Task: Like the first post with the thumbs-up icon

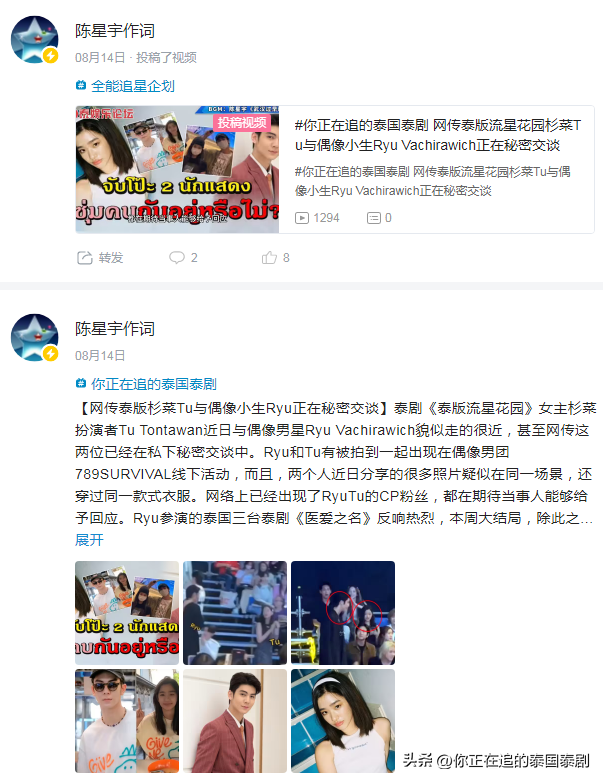Action: (x=269, y=258)
